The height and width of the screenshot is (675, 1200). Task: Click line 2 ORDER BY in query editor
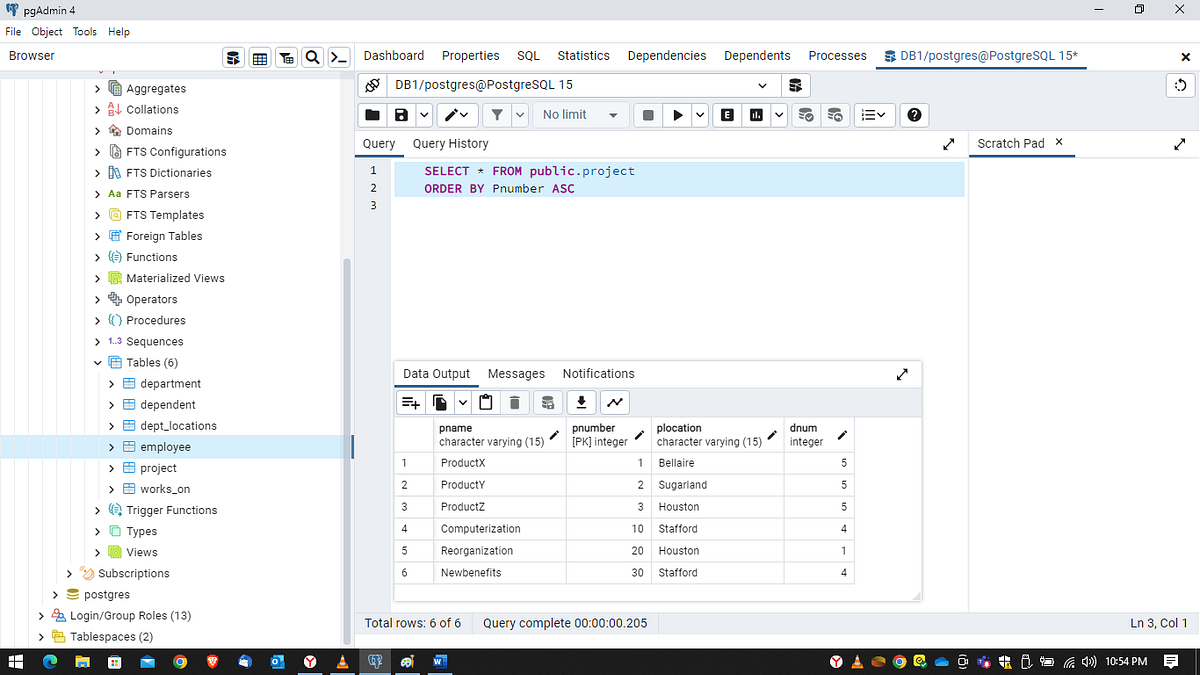[499, 188]
